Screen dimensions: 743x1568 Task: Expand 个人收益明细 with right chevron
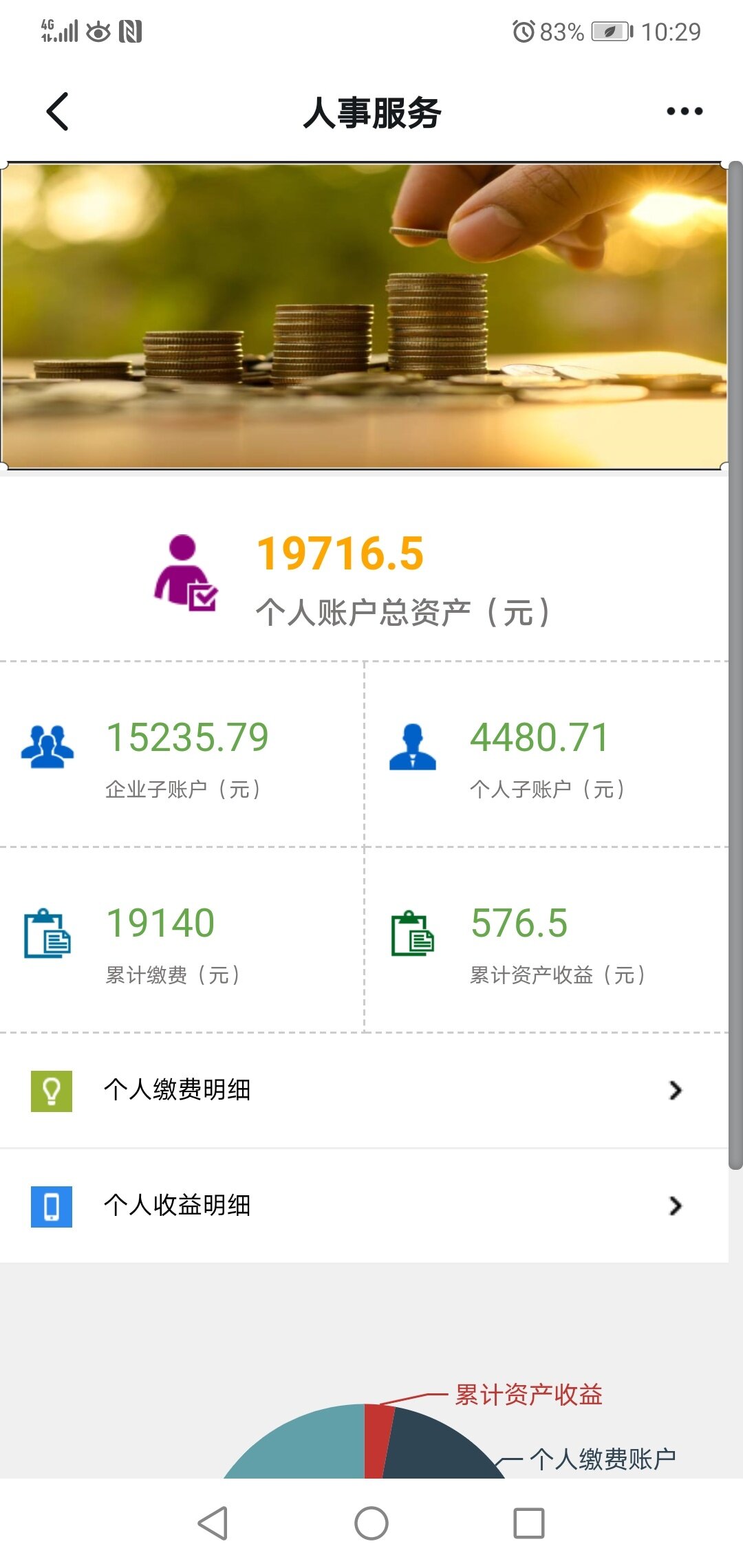[675, 1206]
